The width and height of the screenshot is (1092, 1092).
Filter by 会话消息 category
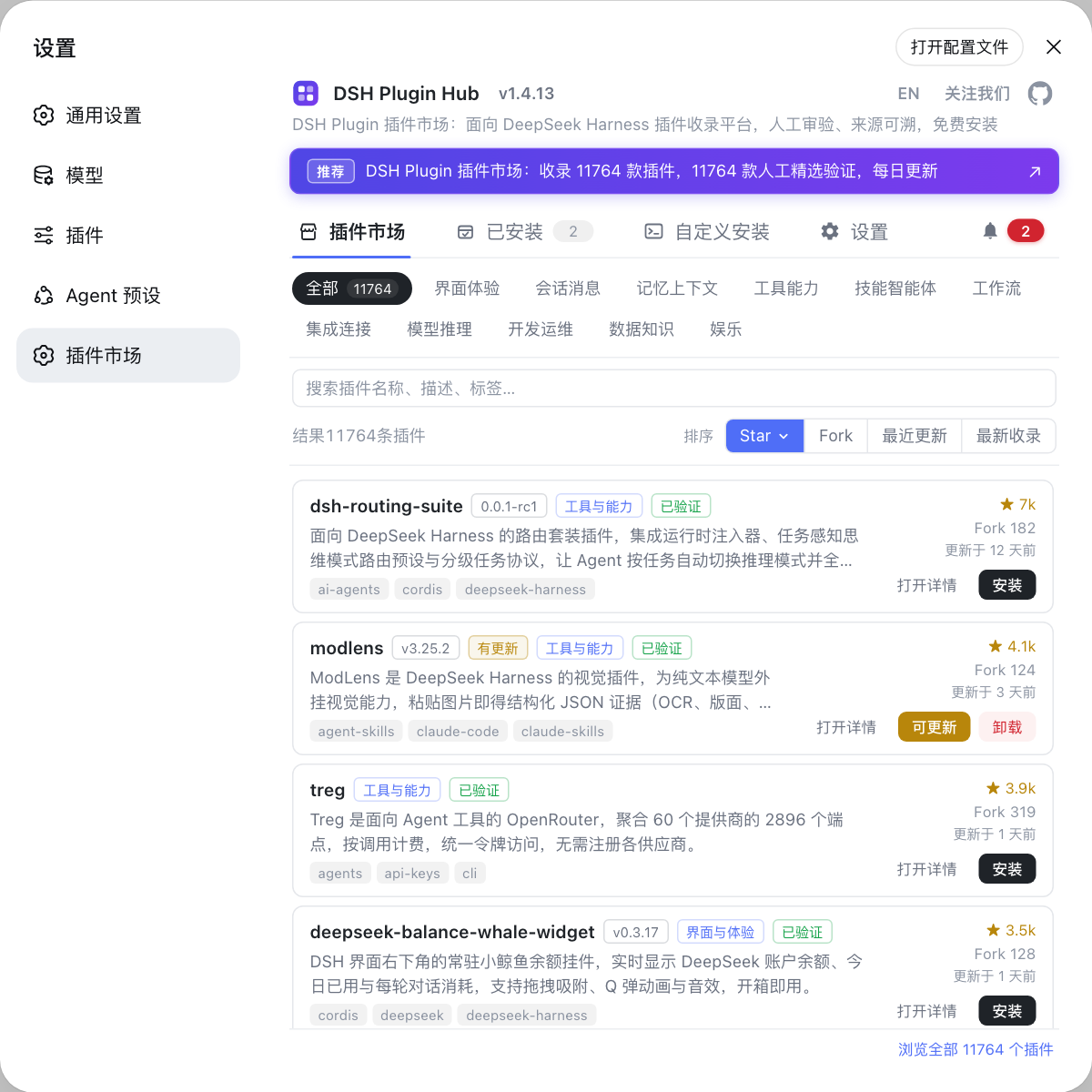[x=568, y=288]
